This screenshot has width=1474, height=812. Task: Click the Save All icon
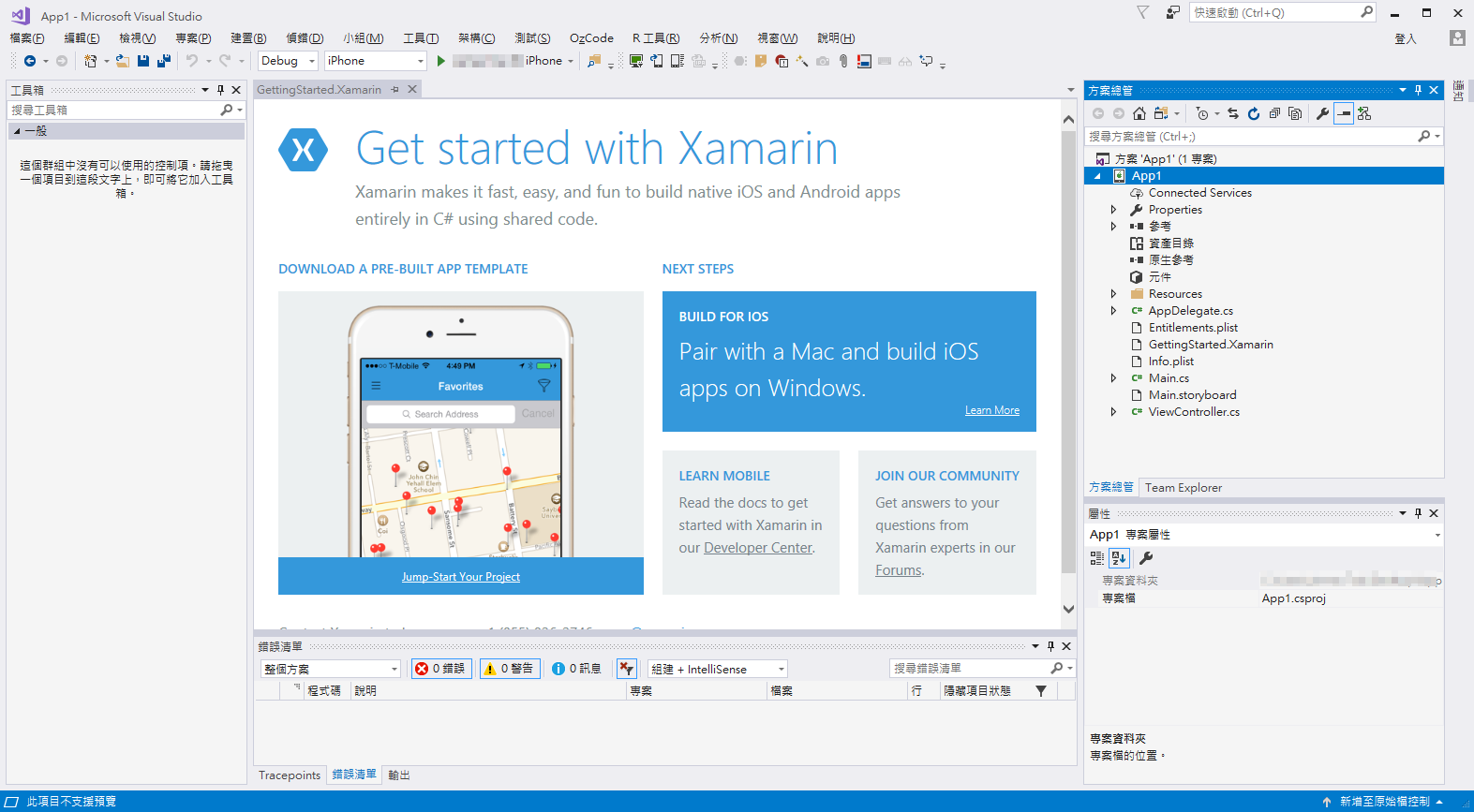[x=164, y=61]
